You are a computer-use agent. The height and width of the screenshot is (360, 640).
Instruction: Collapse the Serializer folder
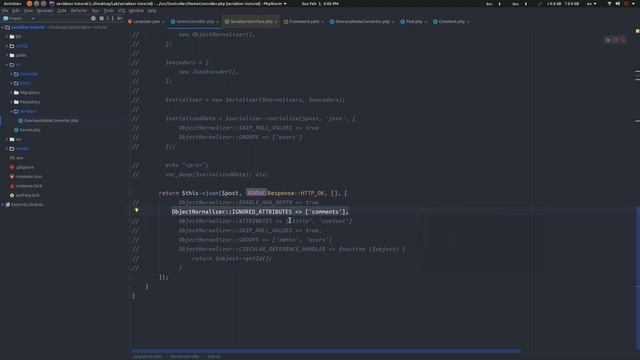pyautogui.click(x=11, y=111)
